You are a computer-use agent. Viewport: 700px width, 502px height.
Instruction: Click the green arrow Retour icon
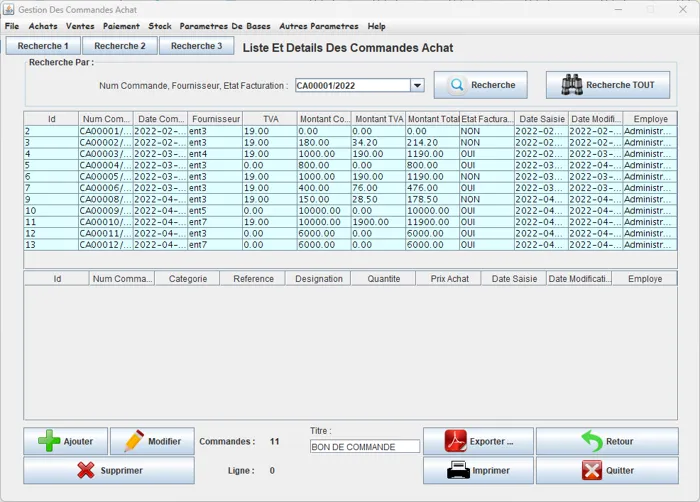coord(591,441)
